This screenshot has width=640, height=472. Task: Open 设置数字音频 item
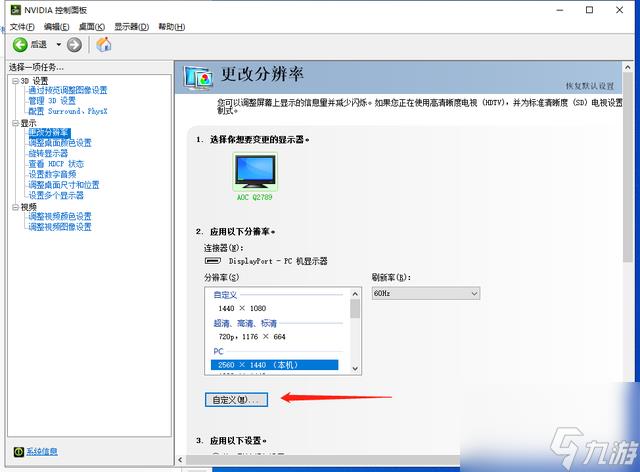tap(52, 174)
